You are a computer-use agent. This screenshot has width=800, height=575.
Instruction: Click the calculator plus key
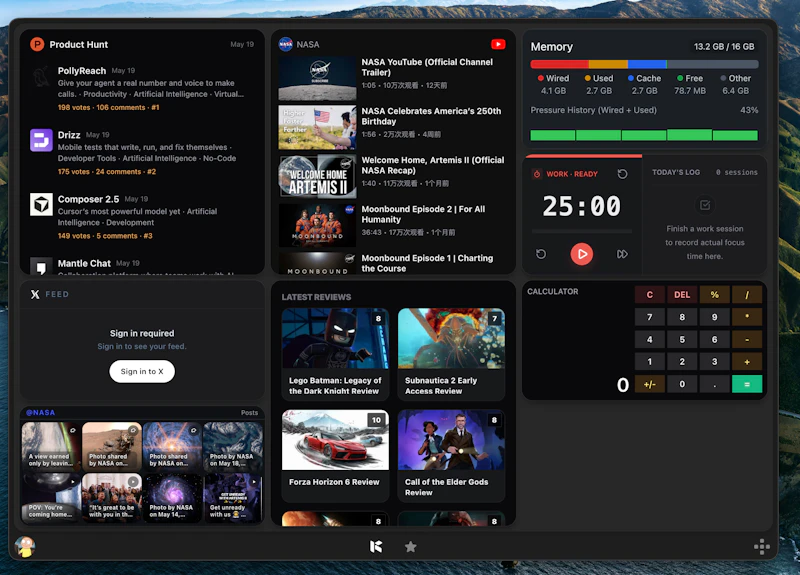coord(747,362)
